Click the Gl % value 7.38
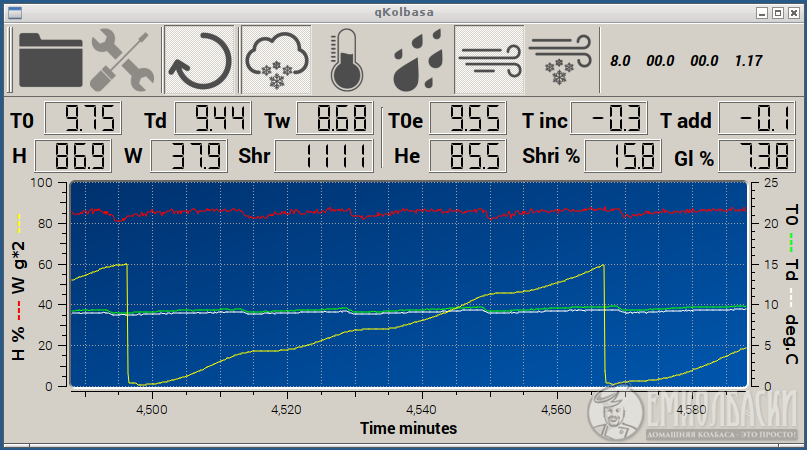Viewport: 807px width, 450px height. (x=757, y=156)
